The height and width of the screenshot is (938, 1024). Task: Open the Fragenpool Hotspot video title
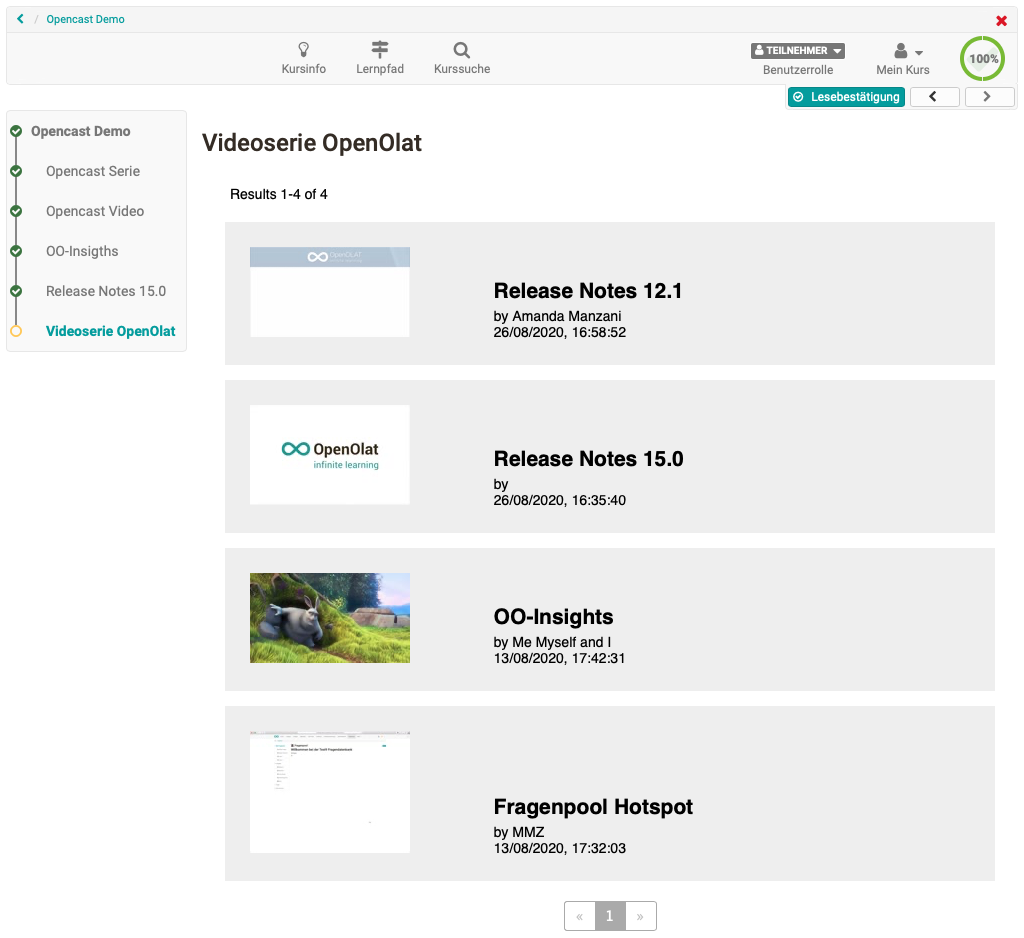(x=593, y=807)
